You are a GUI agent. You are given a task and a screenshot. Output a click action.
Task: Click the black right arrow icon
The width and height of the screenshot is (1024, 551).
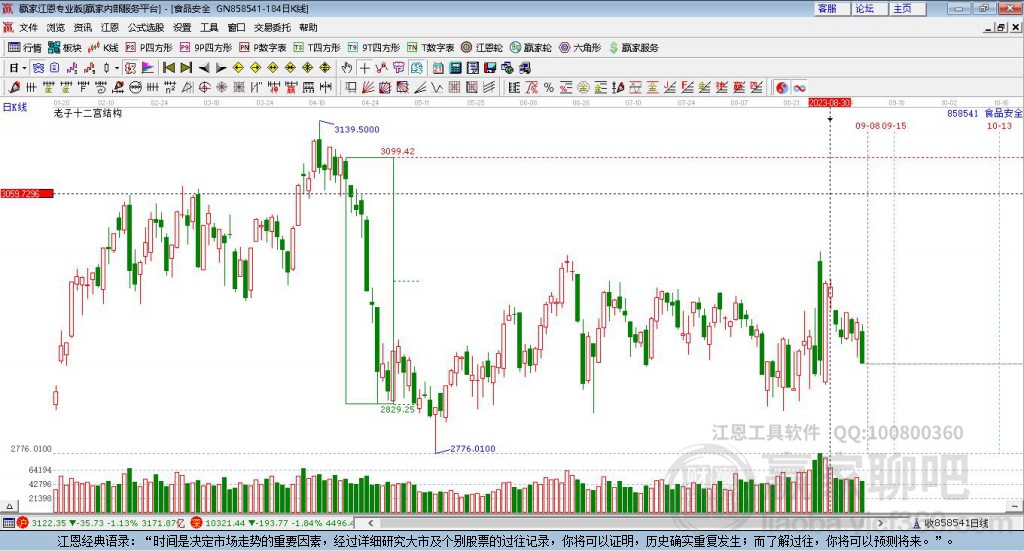point(221,68)
